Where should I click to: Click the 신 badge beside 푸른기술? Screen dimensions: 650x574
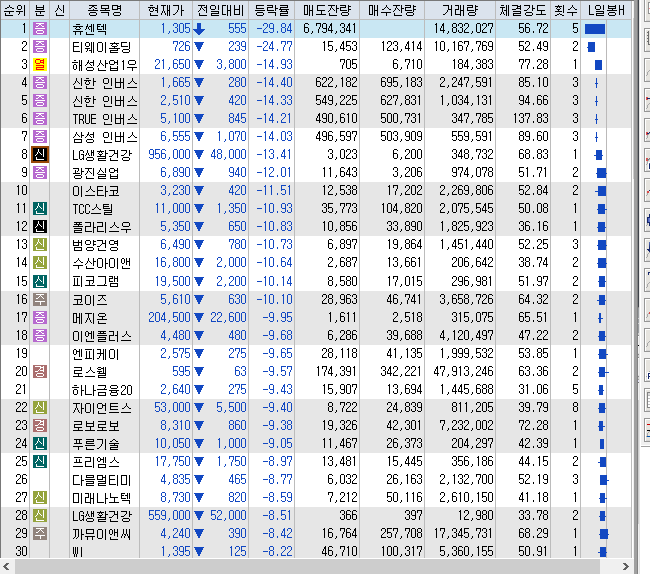point(40,443)
